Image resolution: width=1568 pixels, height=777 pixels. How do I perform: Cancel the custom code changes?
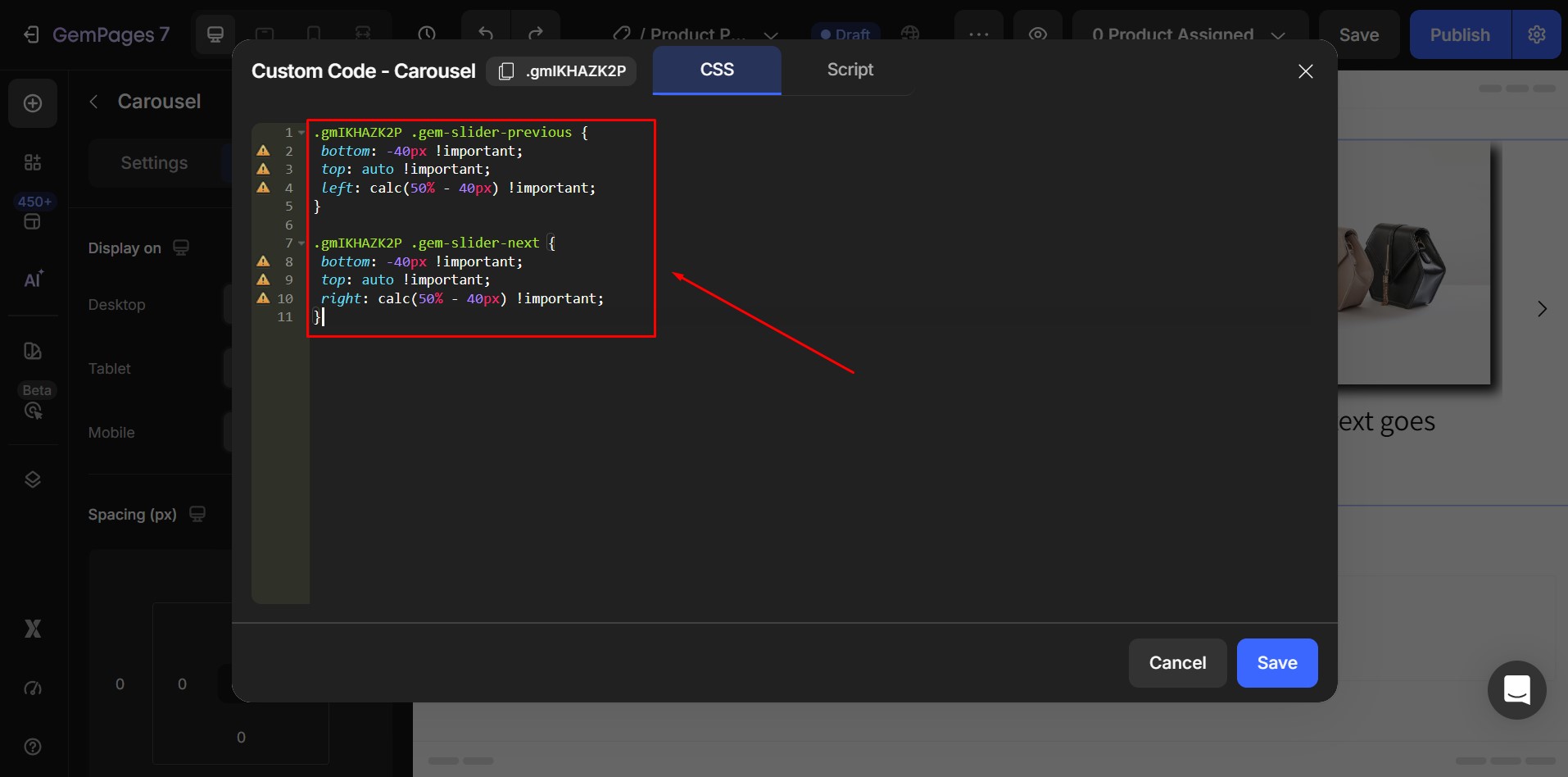(x=1176, y=663)
